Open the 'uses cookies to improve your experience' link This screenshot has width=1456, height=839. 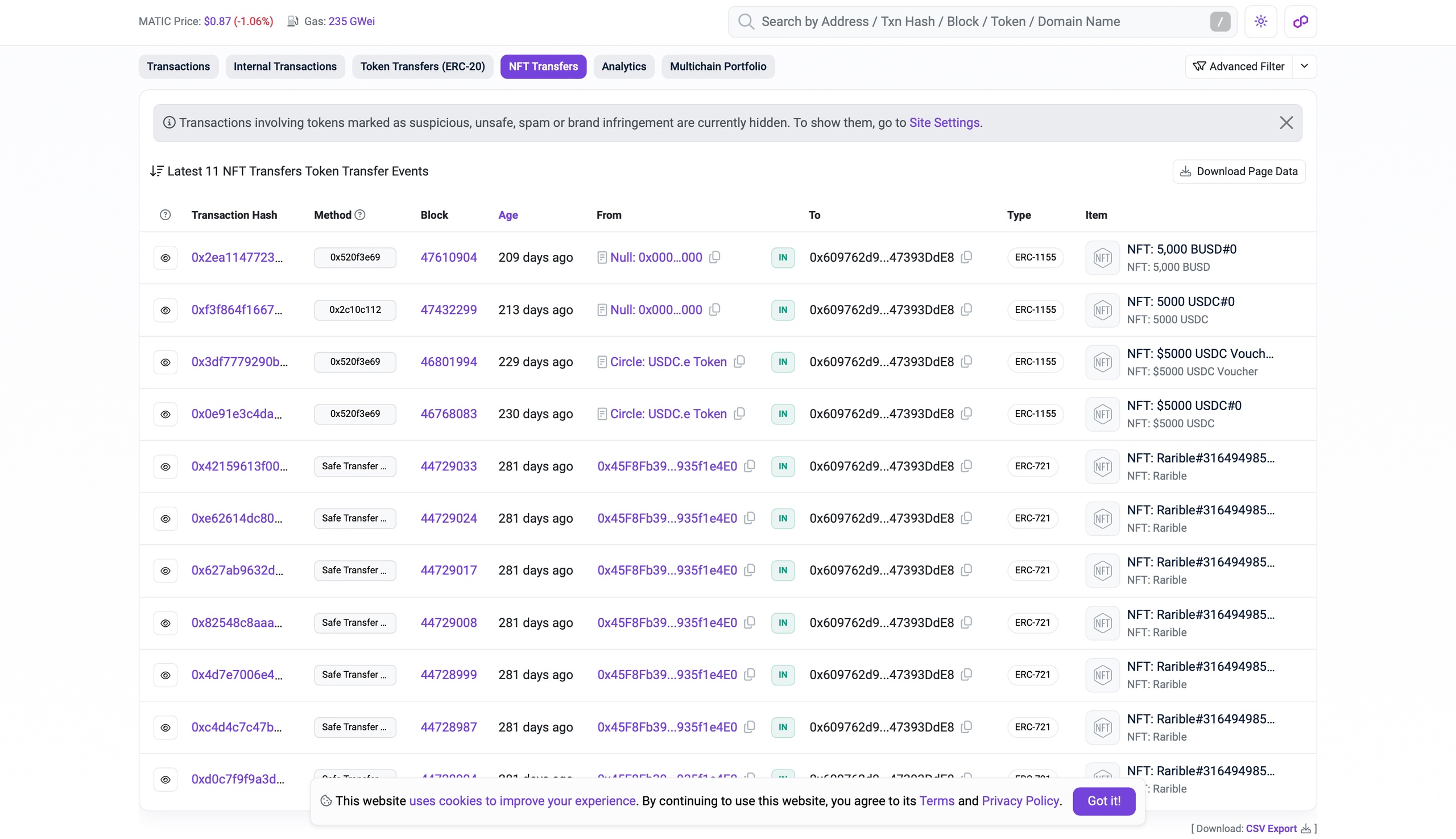coord(522,801)
